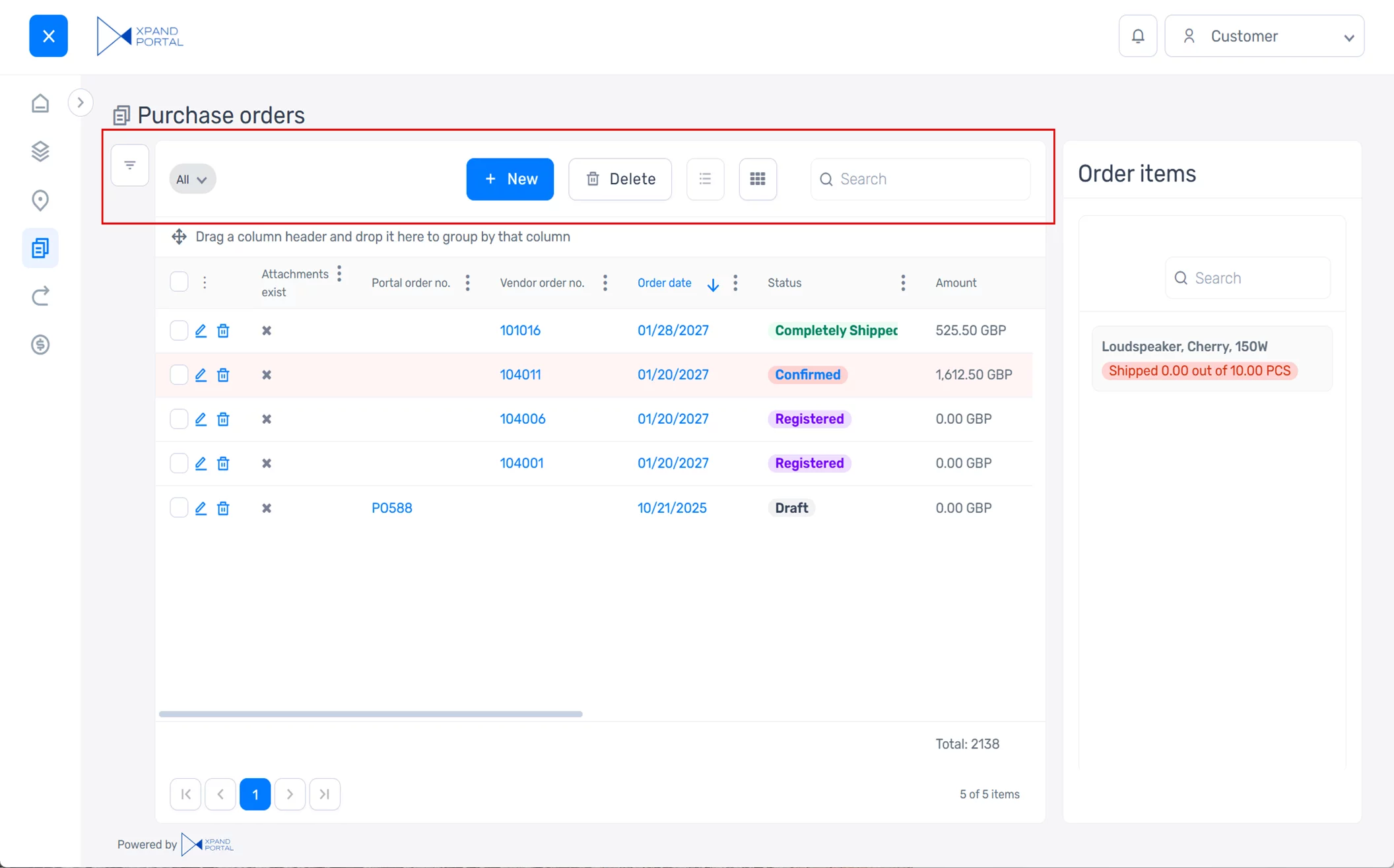Click the location pin sidebar icon

click(x=40, y=200)
